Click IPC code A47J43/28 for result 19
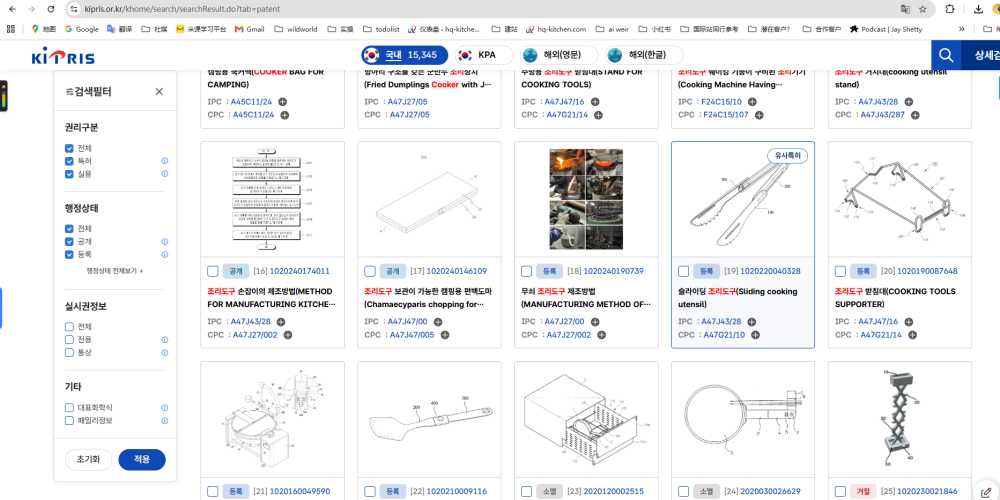The height and width of the screenshot is (500, 1000). pos(721,322)
